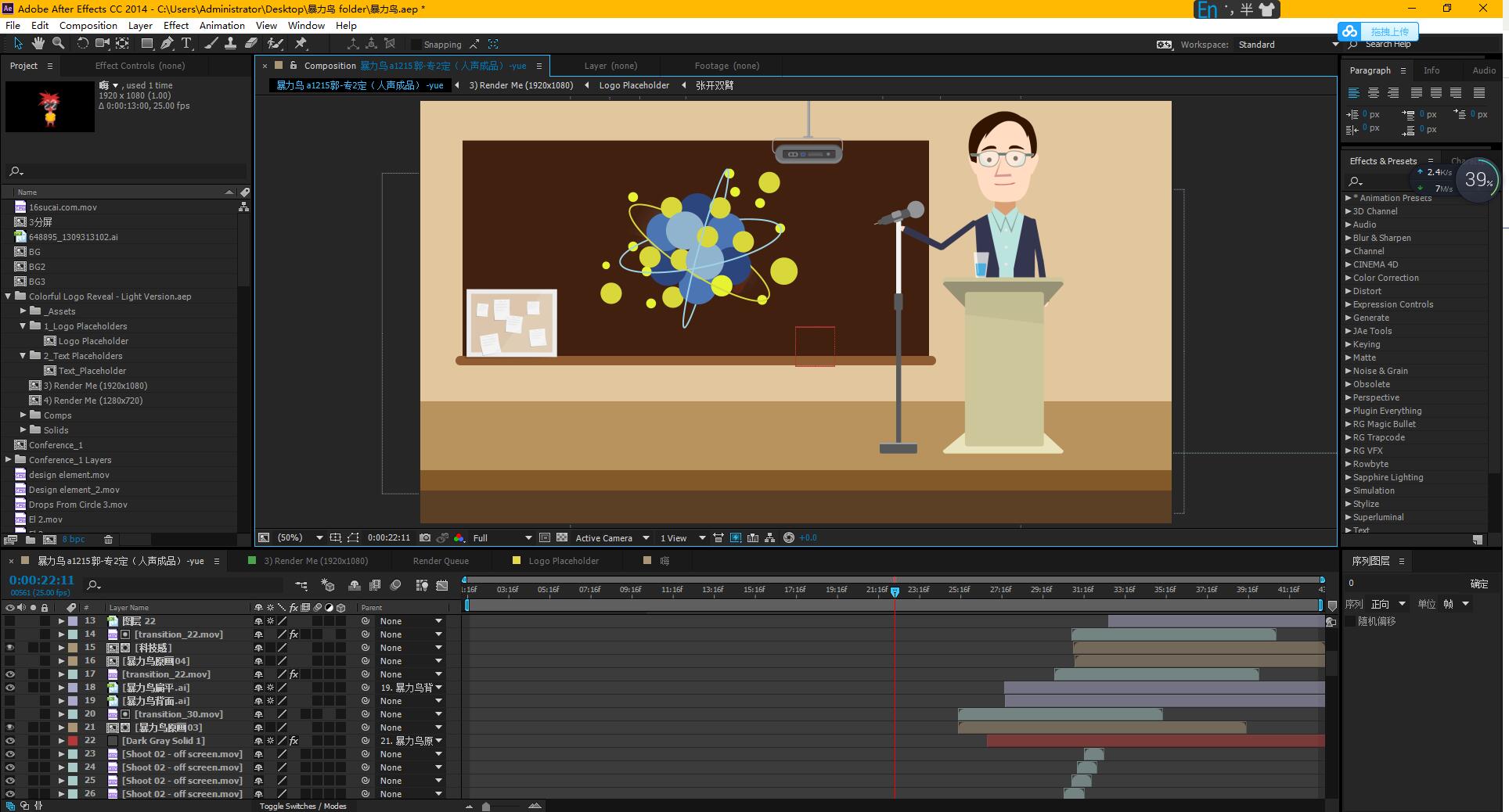The image size is (1509, 812).
Task: Open the Full resolution dropdown
Action: (x=502, y=537)
